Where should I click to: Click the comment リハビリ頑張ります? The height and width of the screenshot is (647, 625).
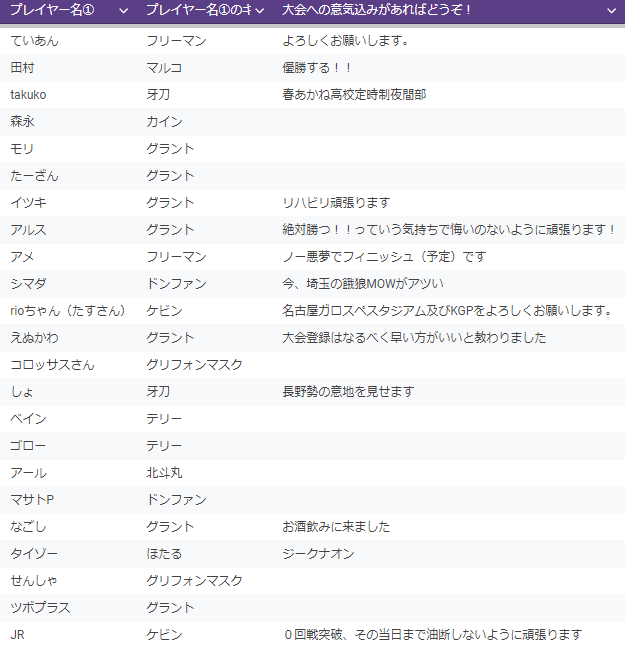pos(336,203)
